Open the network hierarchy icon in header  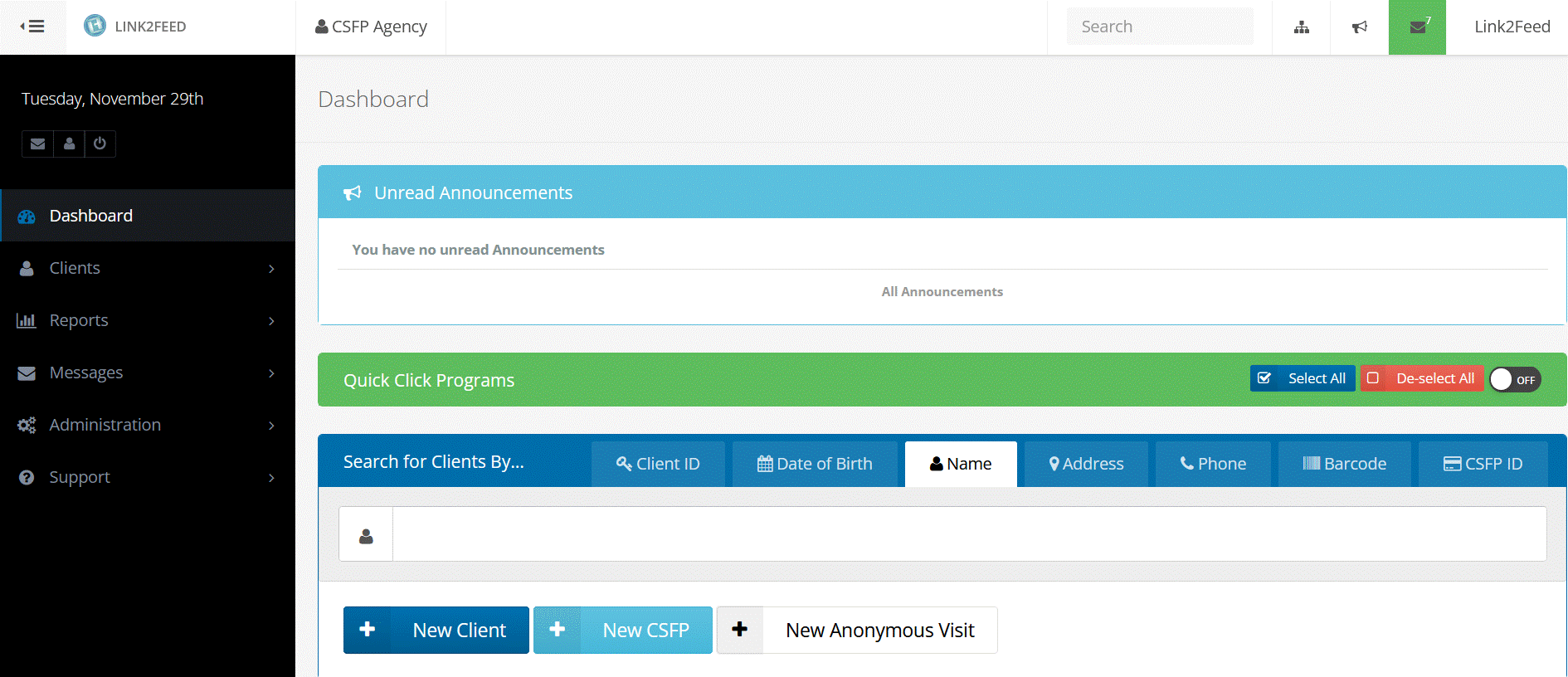click(x=1301, y=27)
